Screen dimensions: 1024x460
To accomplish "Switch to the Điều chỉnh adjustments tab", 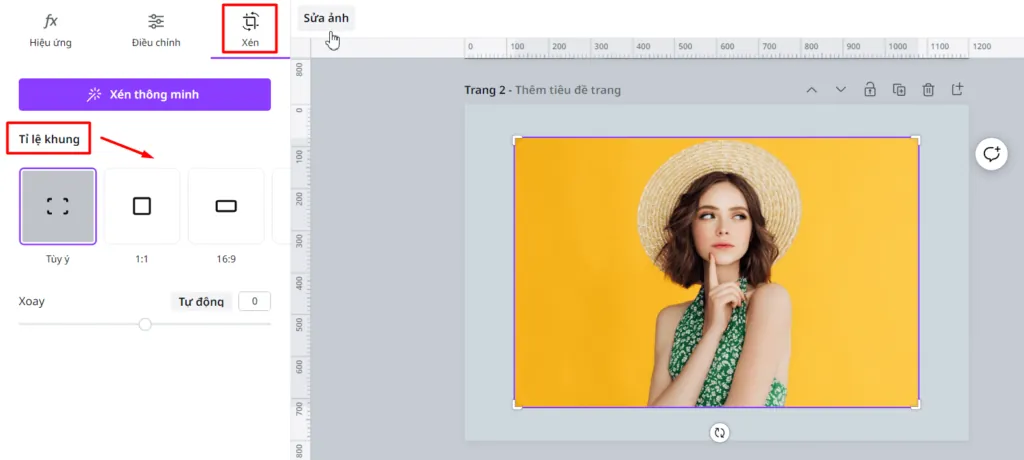I will point(156,31).
